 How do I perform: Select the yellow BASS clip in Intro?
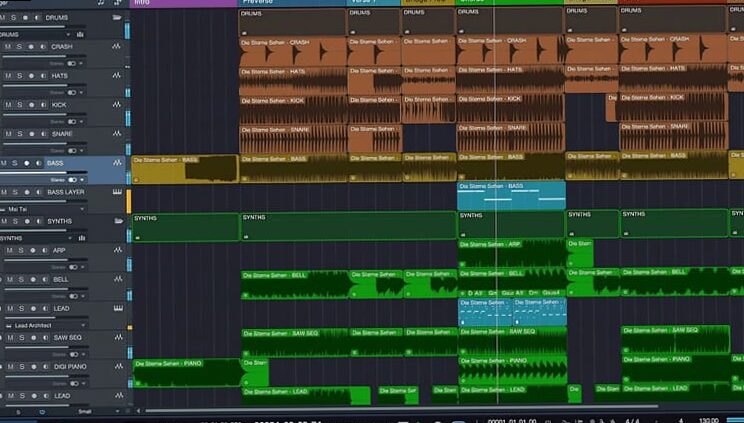pos(185,169)
